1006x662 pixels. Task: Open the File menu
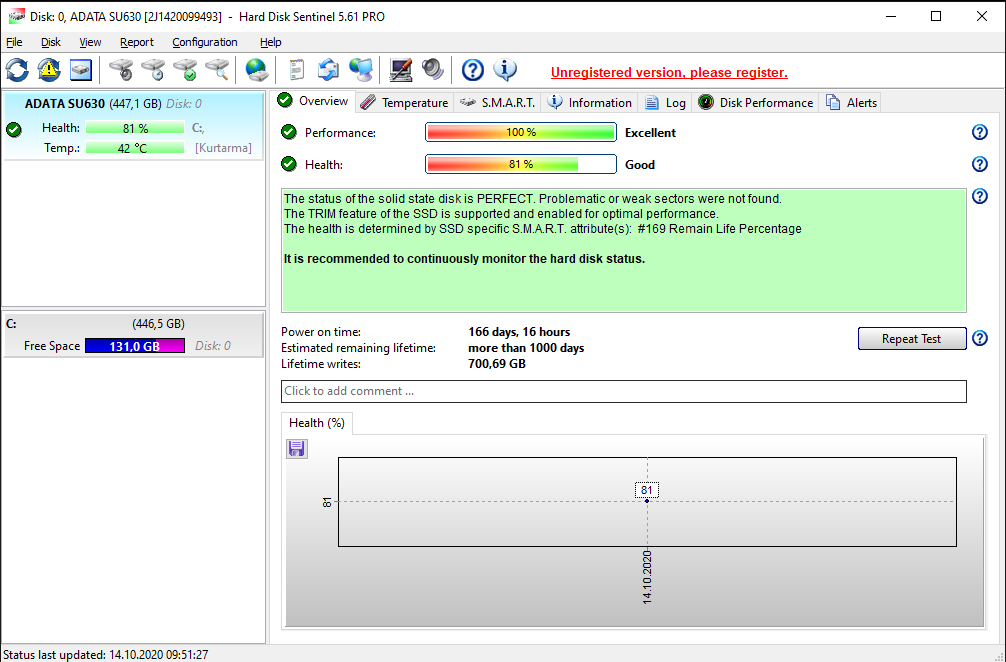[14, 42]
